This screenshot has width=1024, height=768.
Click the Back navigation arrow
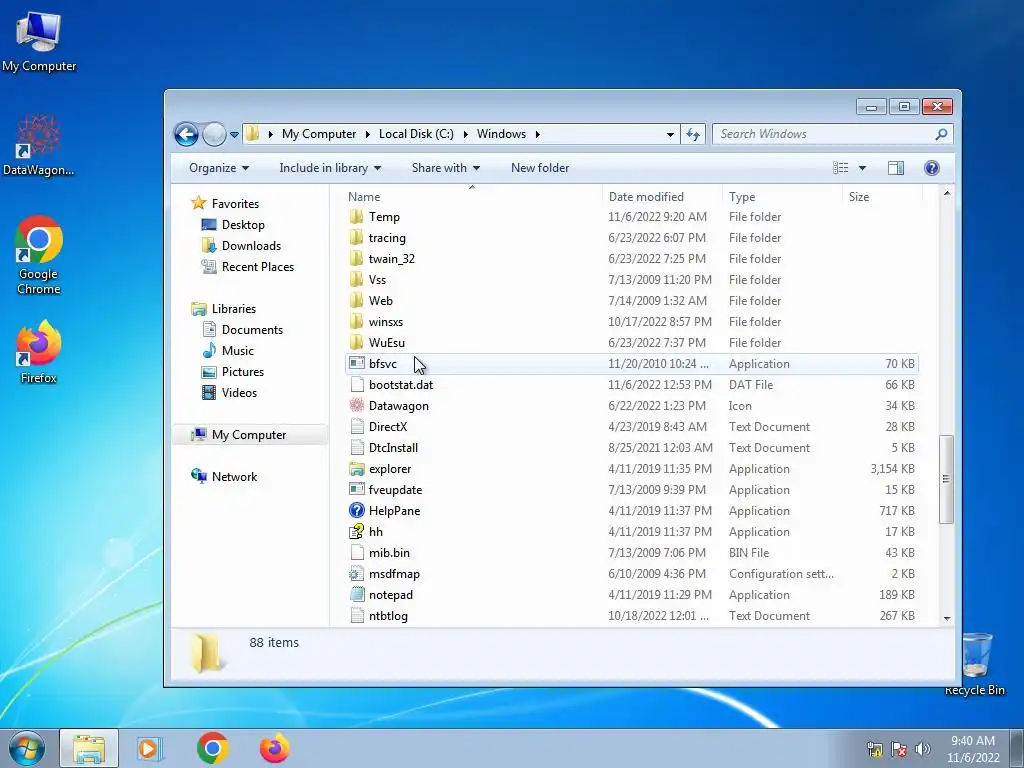[x=186, y=135]
